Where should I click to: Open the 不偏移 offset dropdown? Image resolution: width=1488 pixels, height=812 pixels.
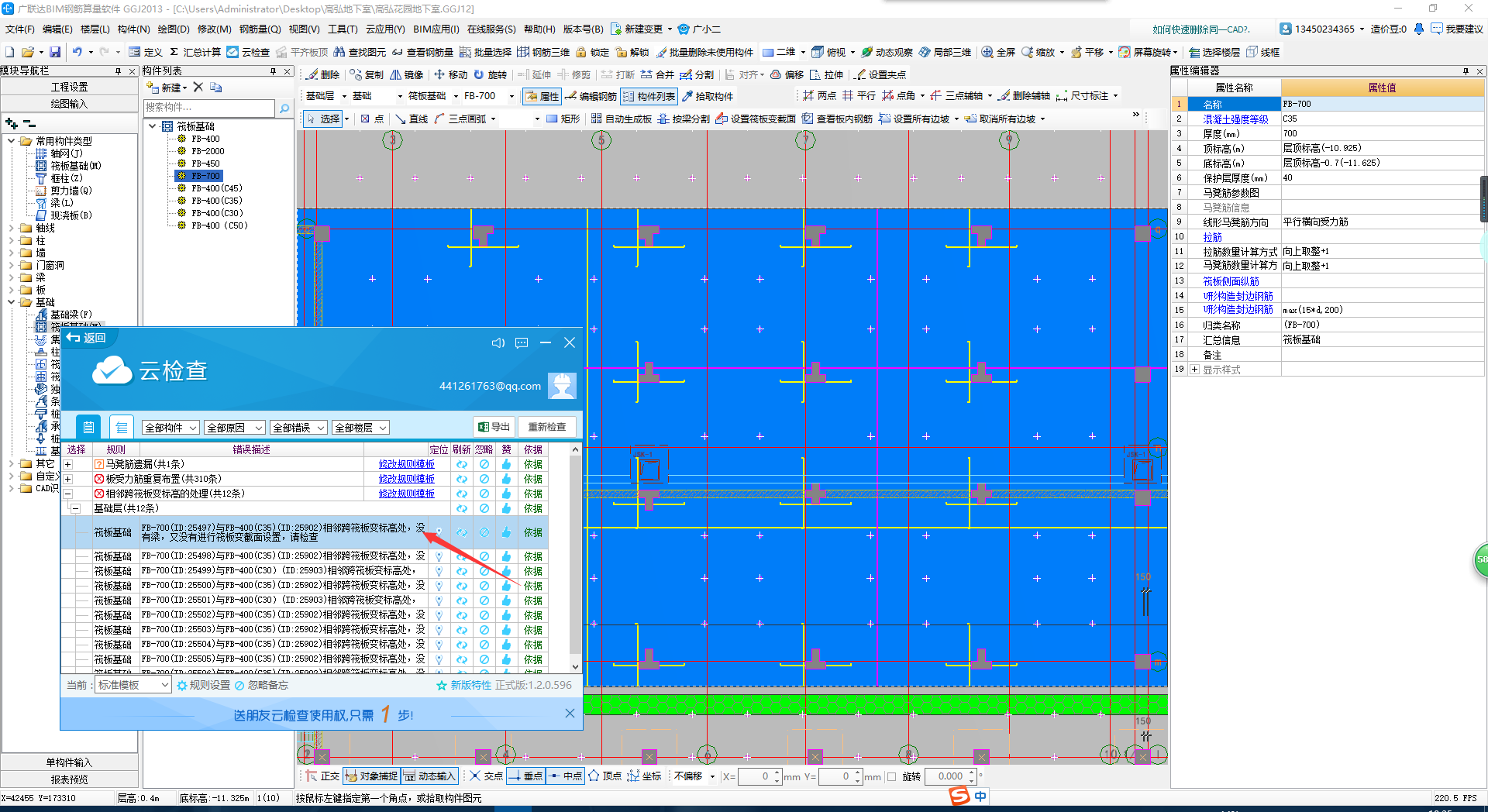[x=694, y=776]
